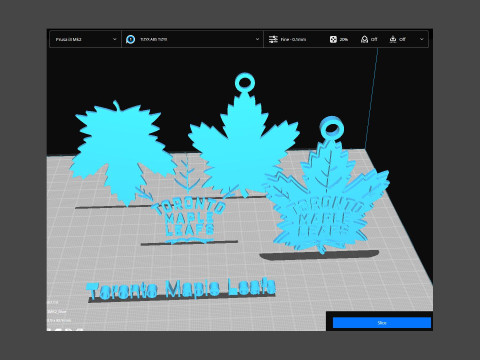This screenshot has height=360, width=480.
Task: Open the material and nozzle selector dropdown
Action: tap(192, 39)
